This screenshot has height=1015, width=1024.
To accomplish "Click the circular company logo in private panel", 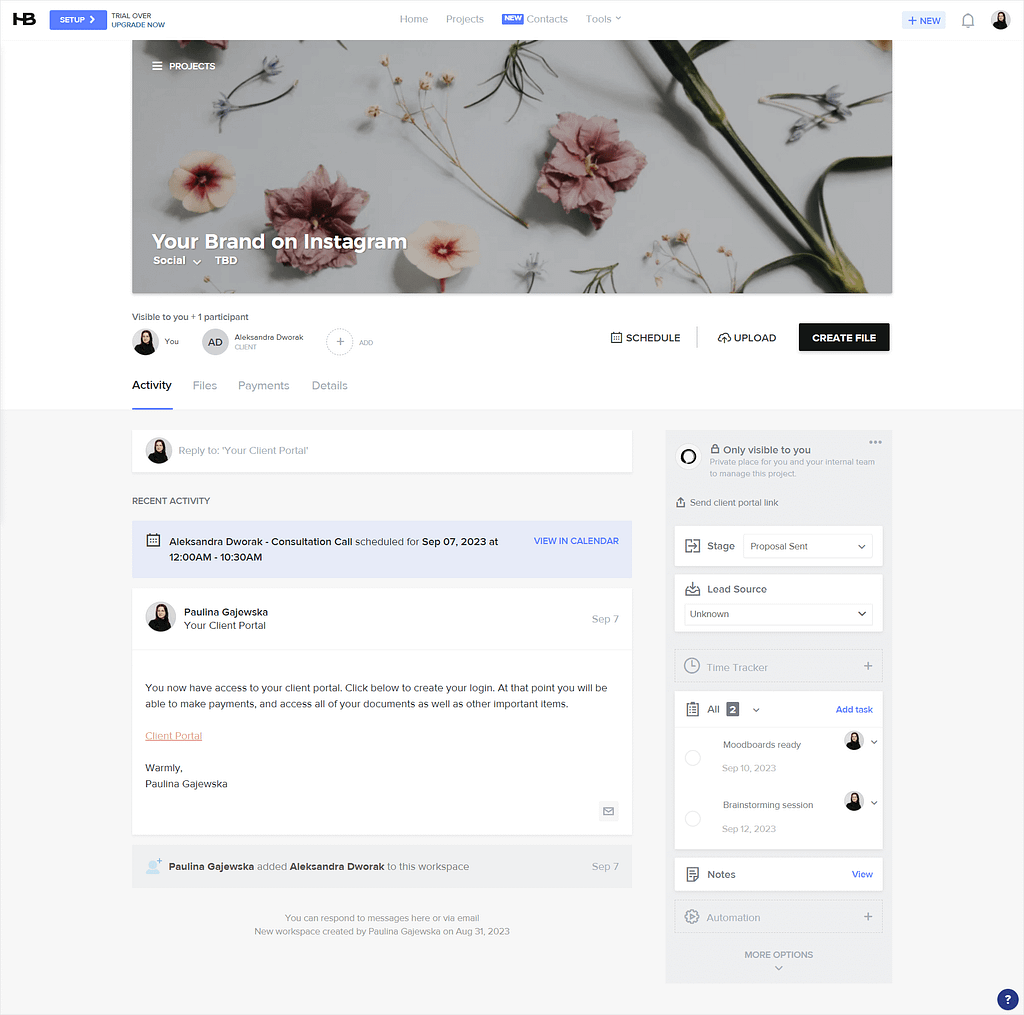I will (688, 457).
